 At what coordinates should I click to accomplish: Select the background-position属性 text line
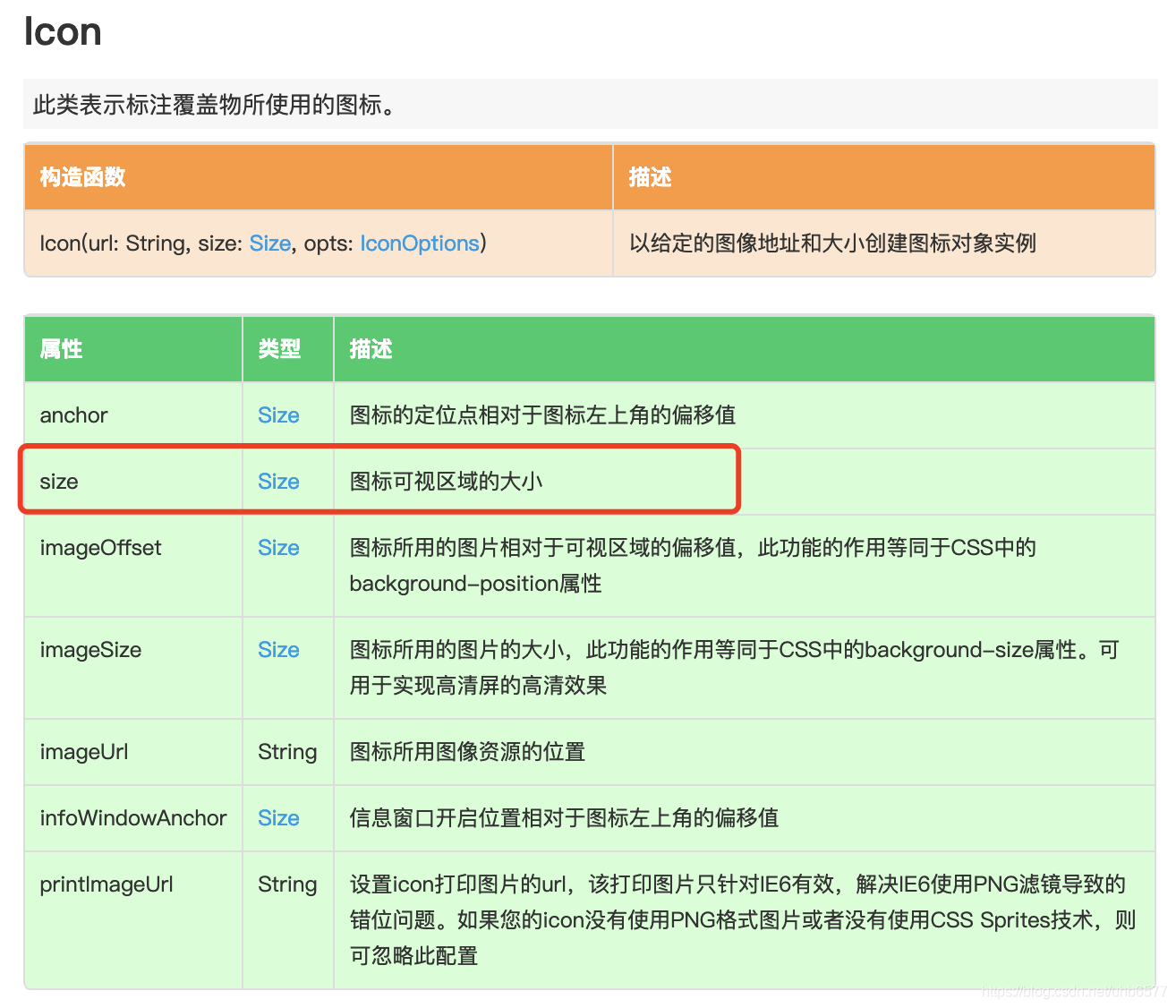475,584
